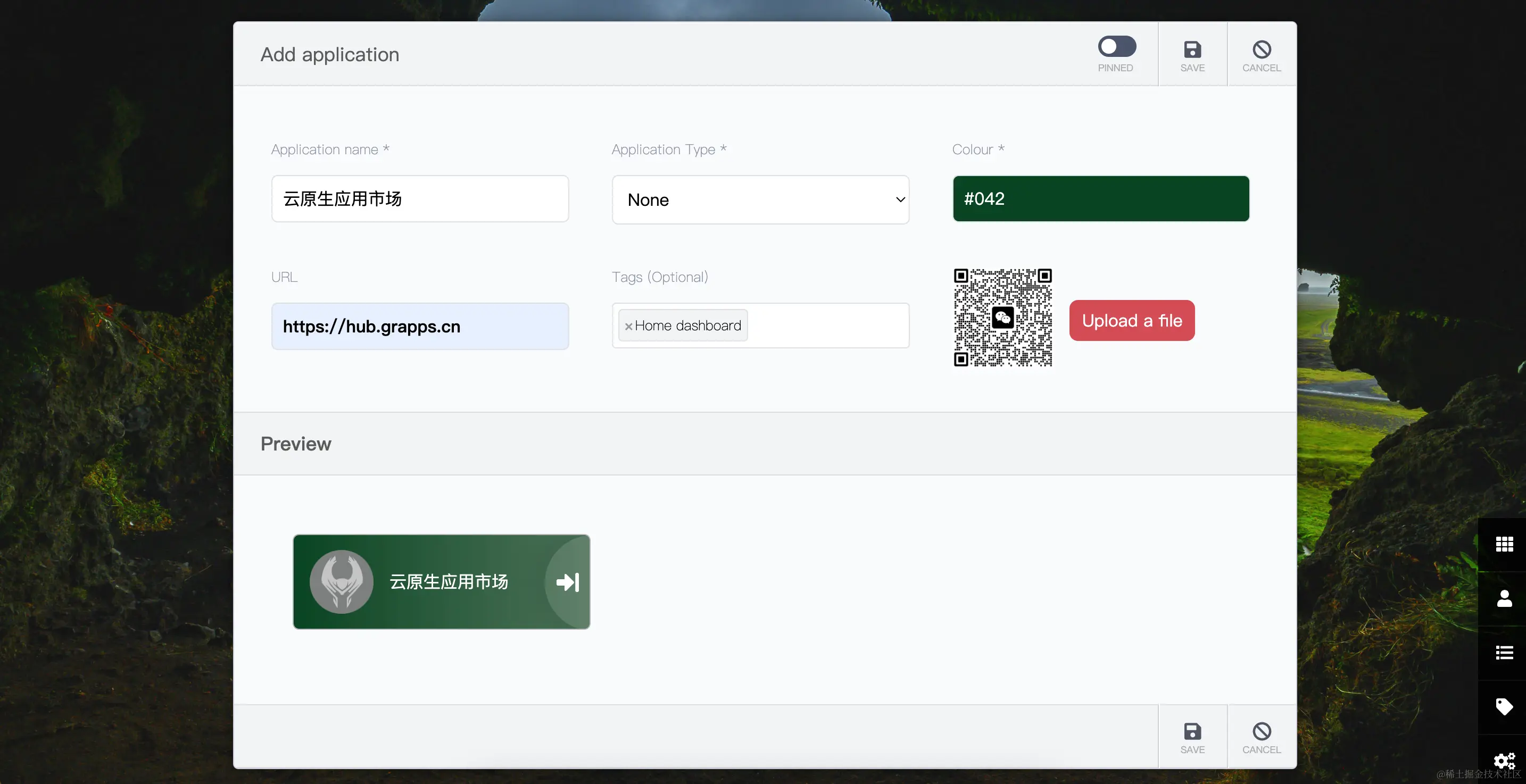Click the URL input field
This screenshot has width=1526, height=784.
pyautogui.click(x=420, y=326)
